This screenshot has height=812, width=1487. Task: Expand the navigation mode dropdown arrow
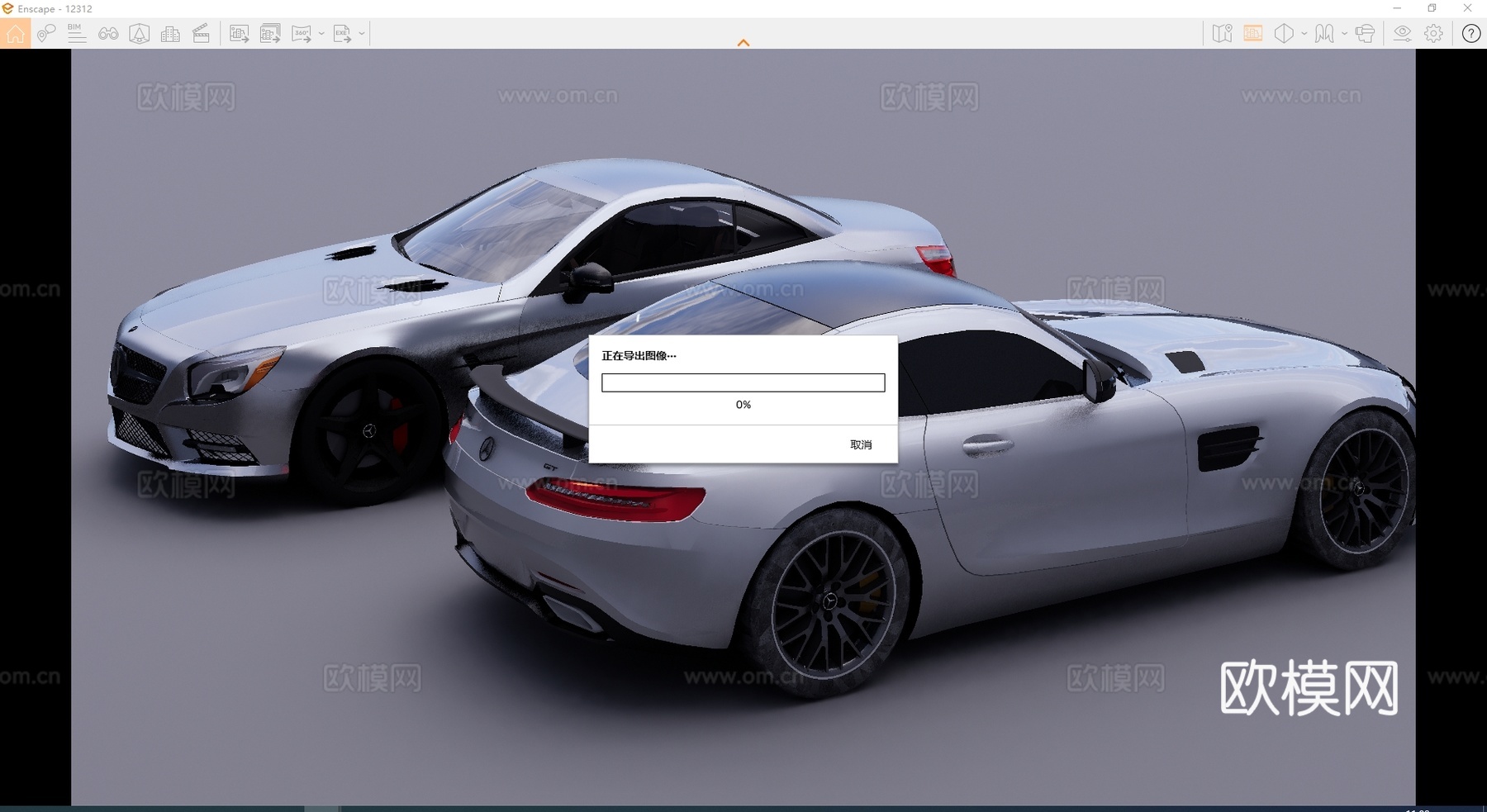1344,34
